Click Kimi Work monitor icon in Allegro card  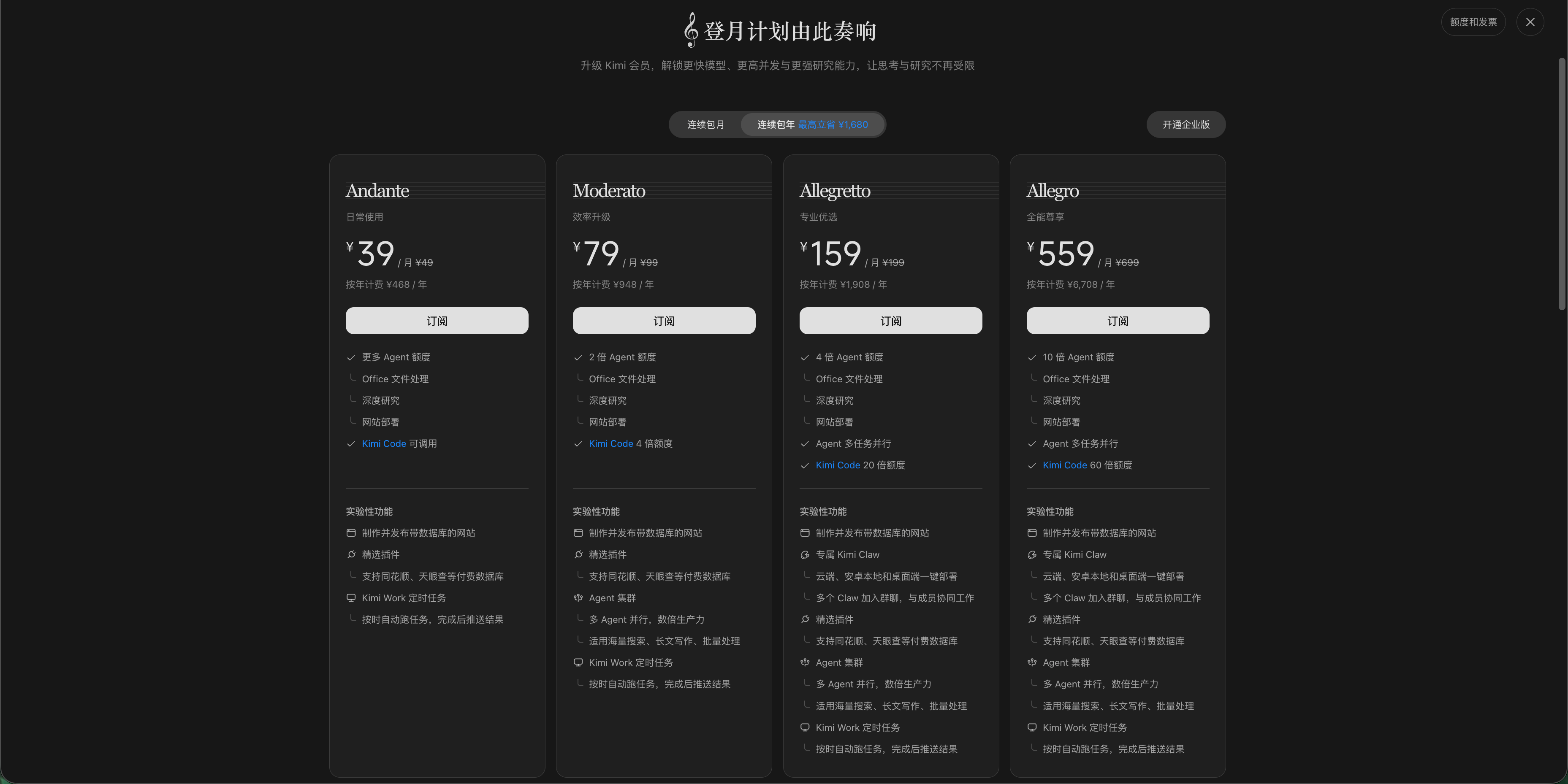1032,727
